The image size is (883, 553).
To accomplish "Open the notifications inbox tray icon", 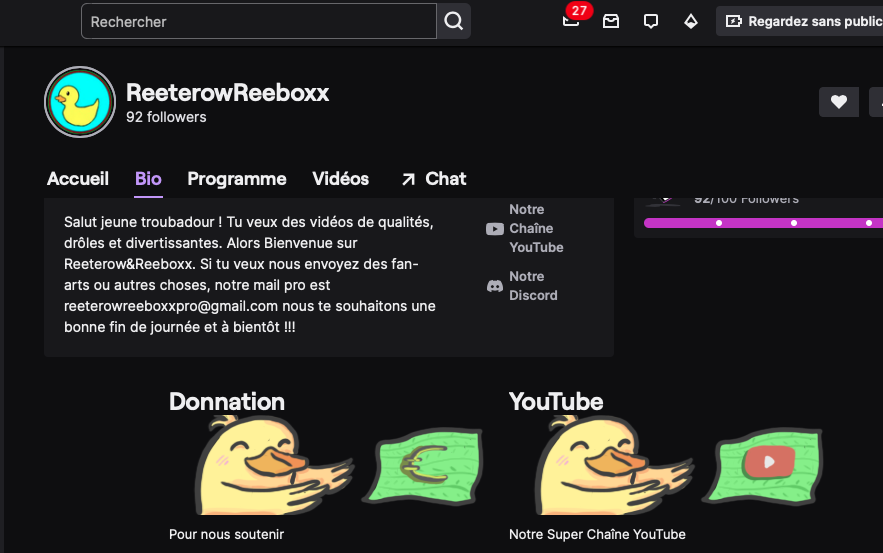I will pyautogui.click(x=611, y=21).
